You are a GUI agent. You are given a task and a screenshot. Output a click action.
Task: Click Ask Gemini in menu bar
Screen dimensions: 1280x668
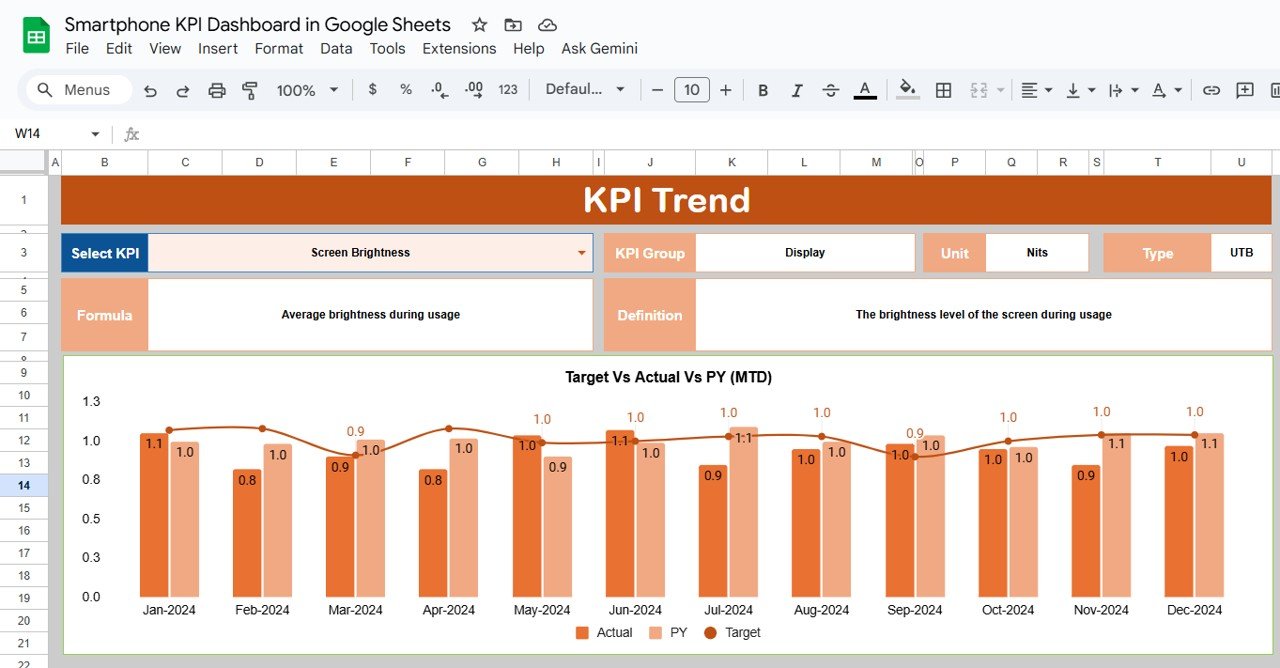point(599,48)
